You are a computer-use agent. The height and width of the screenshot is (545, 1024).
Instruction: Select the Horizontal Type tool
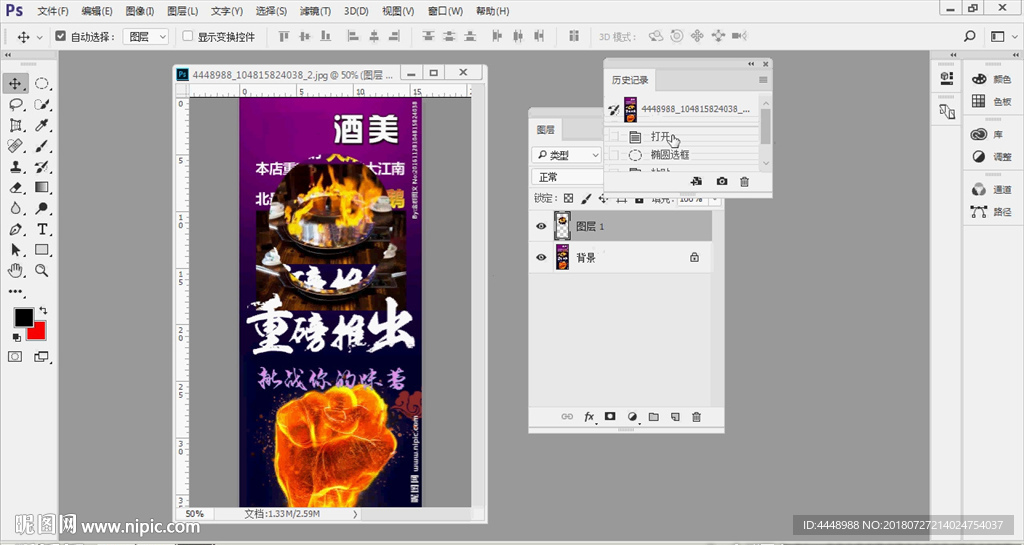42,229
